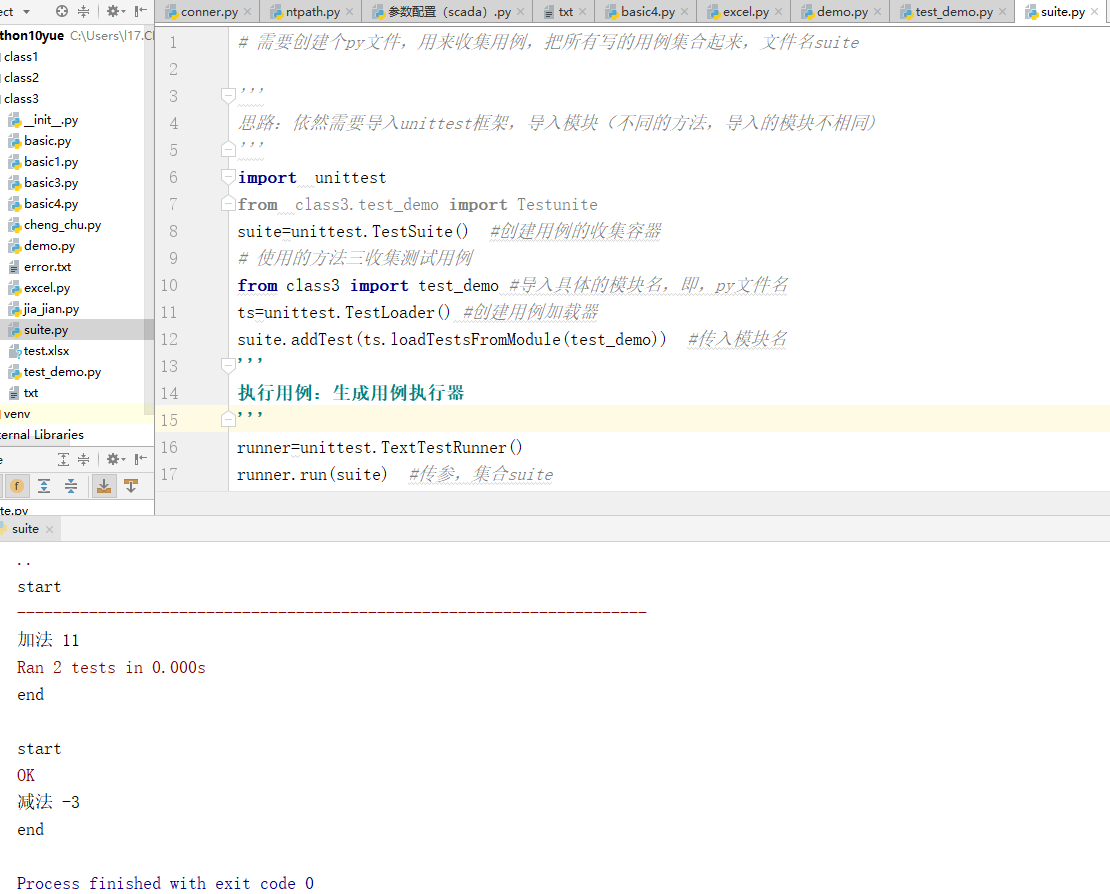The width and height of the screenshot is (1110, 894).
Task: Collapse imports fold marker on line 6
Action: click(228, 176)
